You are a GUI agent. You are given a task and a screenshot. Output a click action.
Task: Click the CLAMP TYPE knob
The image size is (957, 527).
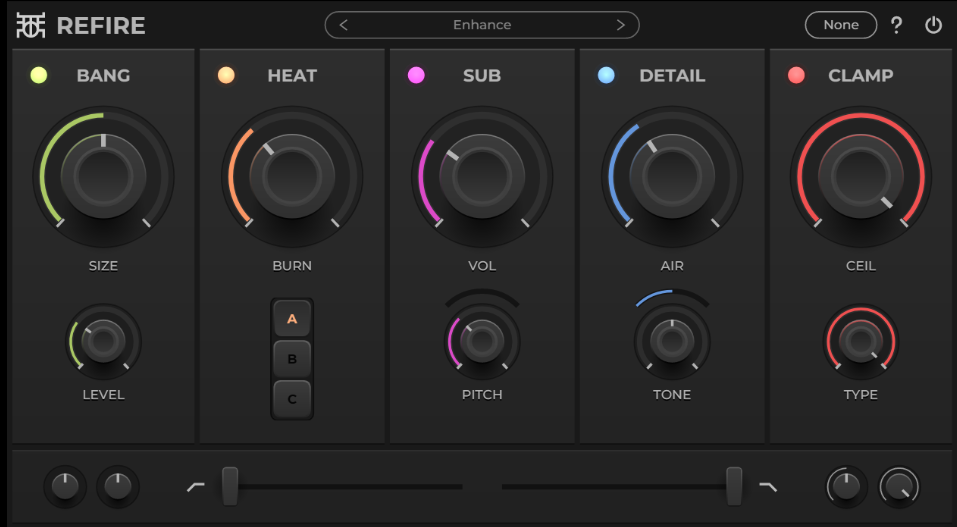point(861,341)
